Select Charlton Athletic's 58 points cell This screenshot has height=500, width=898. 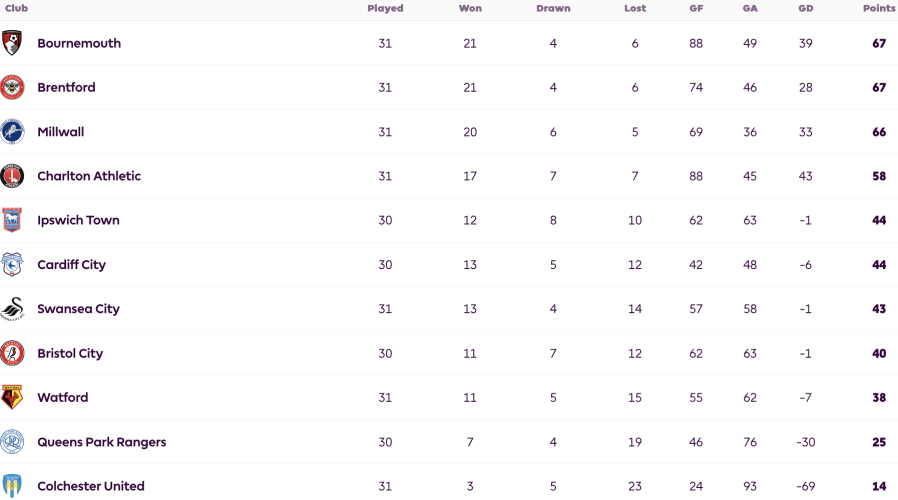click(x=879, y=176)
